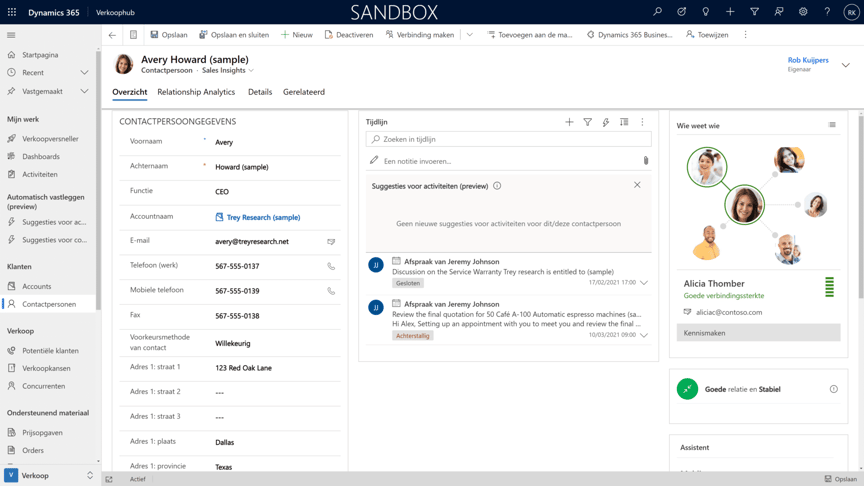Open Potentiële klanten in the sidebar

(x=50, y=350)
